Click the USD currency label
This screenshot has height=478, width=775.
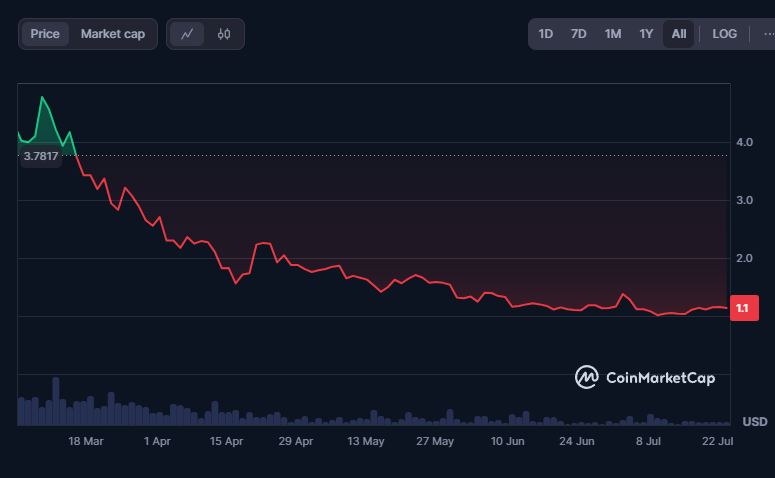(x=755, y=422)
